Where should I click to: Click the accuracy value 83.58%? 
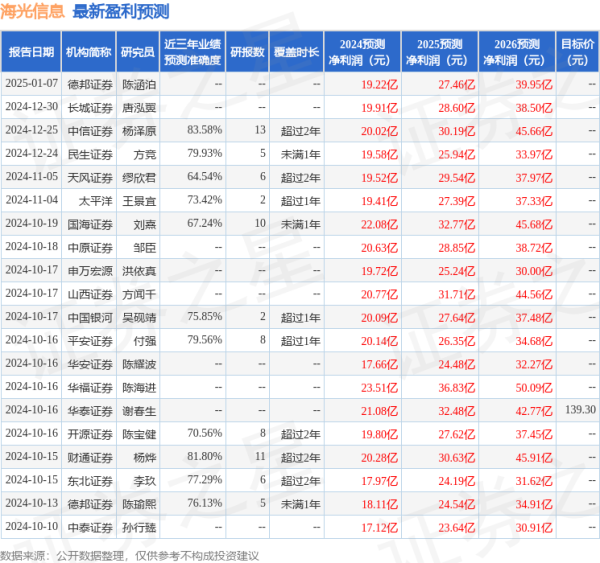(x=205, y=130)
